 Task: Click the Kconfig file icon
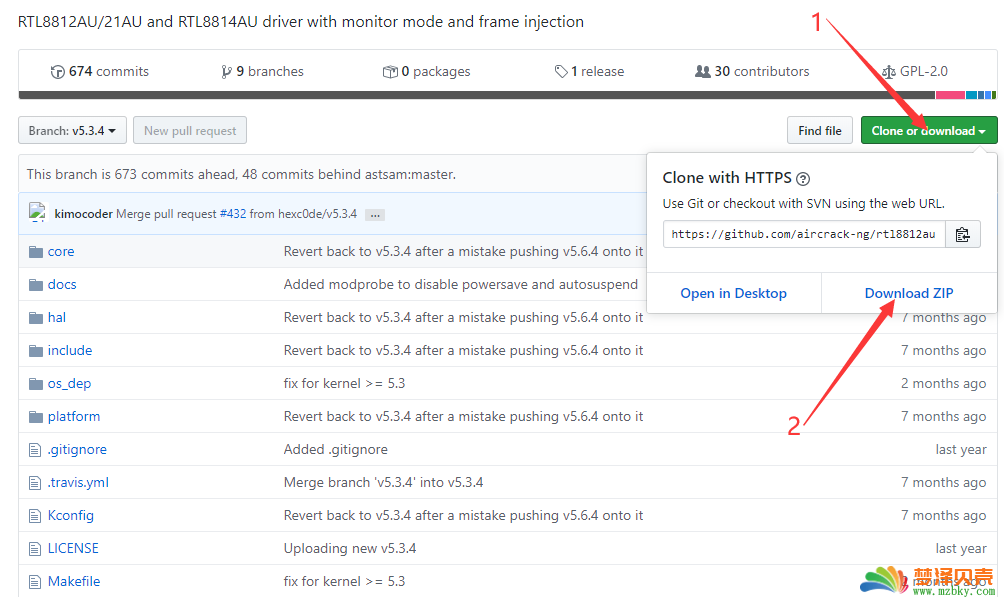click(35, 516)
